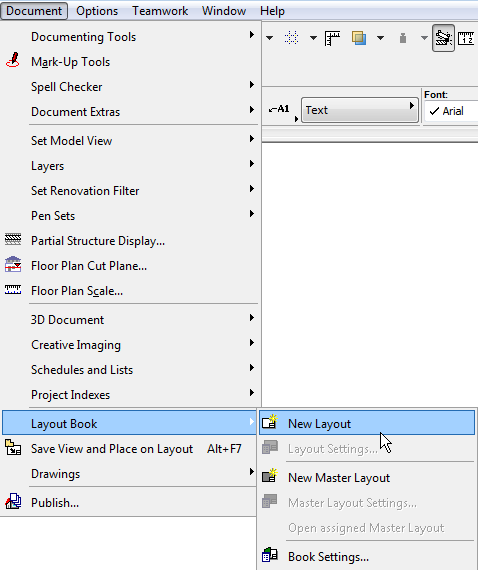Open the Document menu
Screen dimensions: 478x570
click(x=34, y=11)
